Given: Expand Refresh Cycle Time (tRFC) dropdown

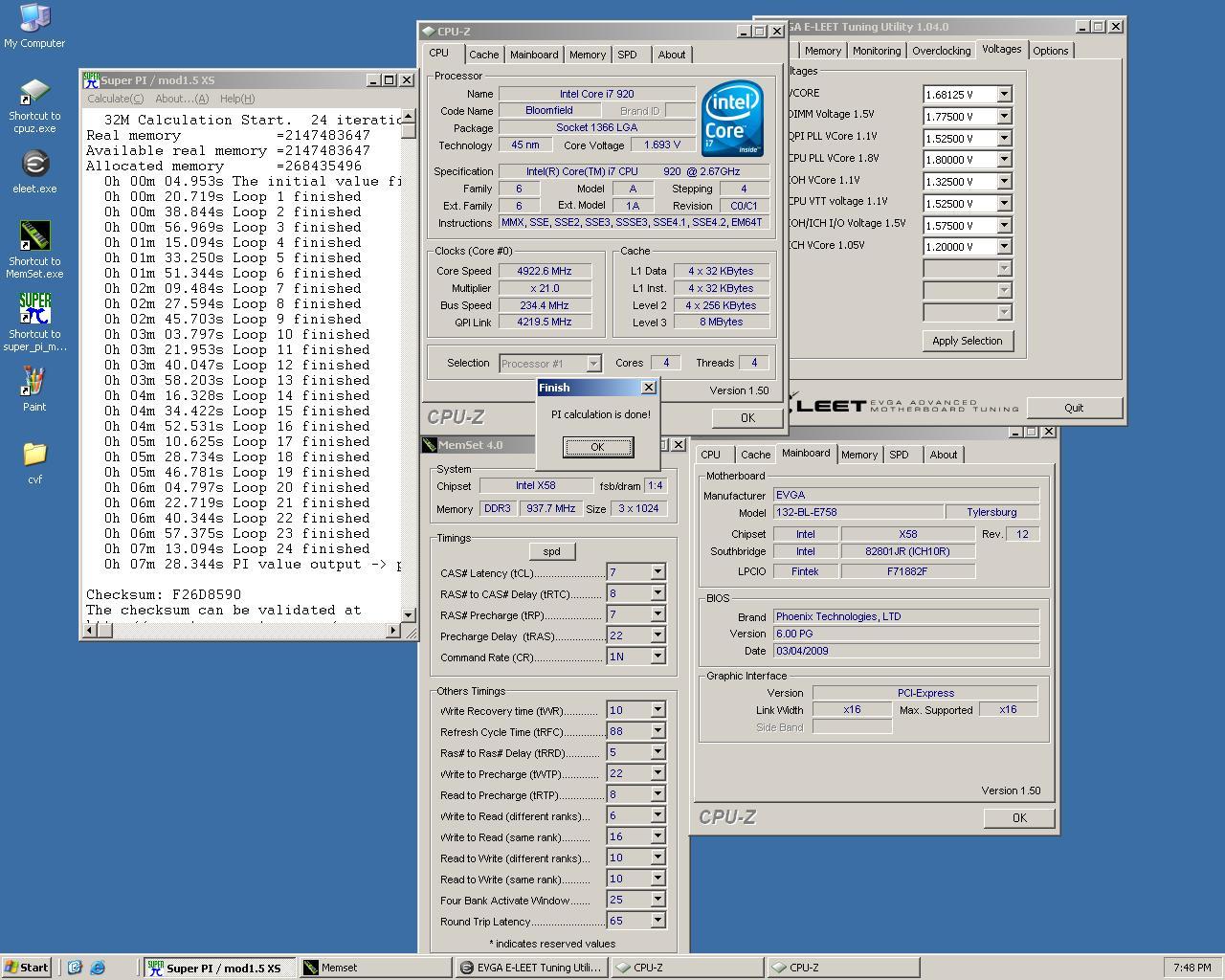Looking at the screenshot, I should [x=657, y=731].
